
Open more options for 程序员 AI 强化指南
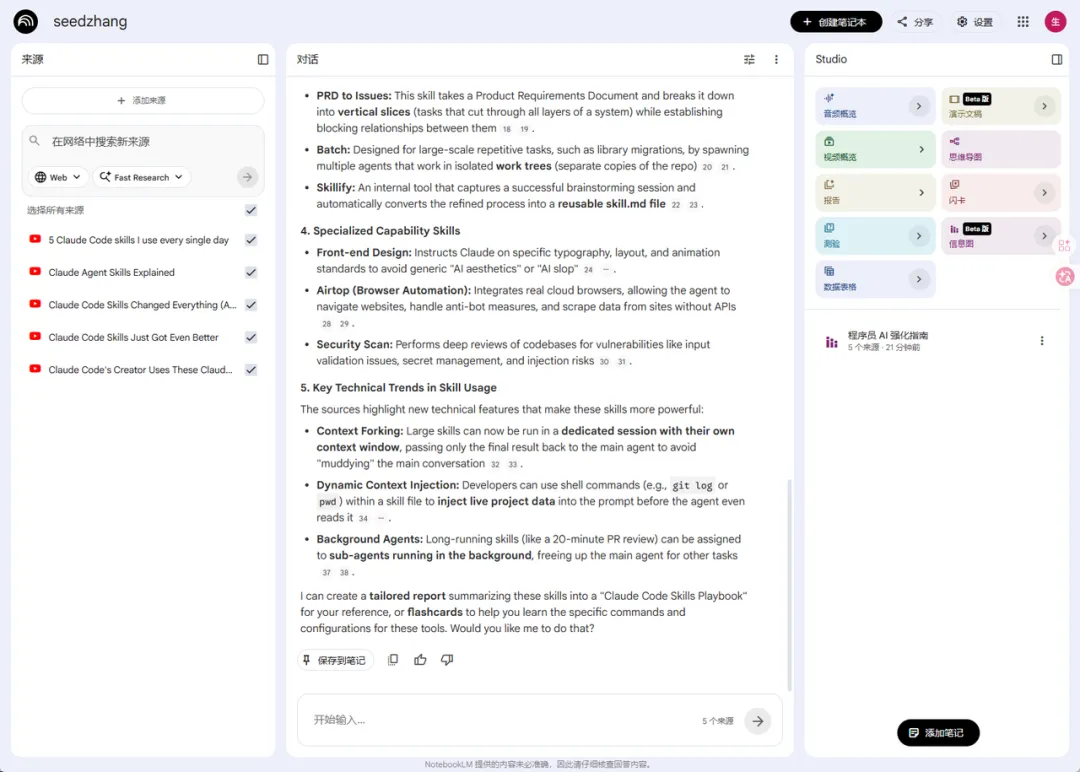[x=1042, y=341]
